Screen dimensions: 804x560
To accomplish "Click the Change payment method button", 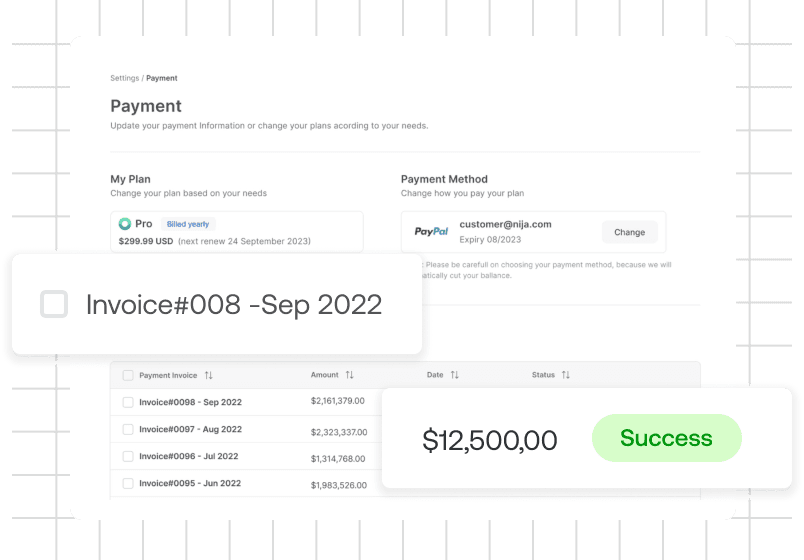I will [630, 232].
